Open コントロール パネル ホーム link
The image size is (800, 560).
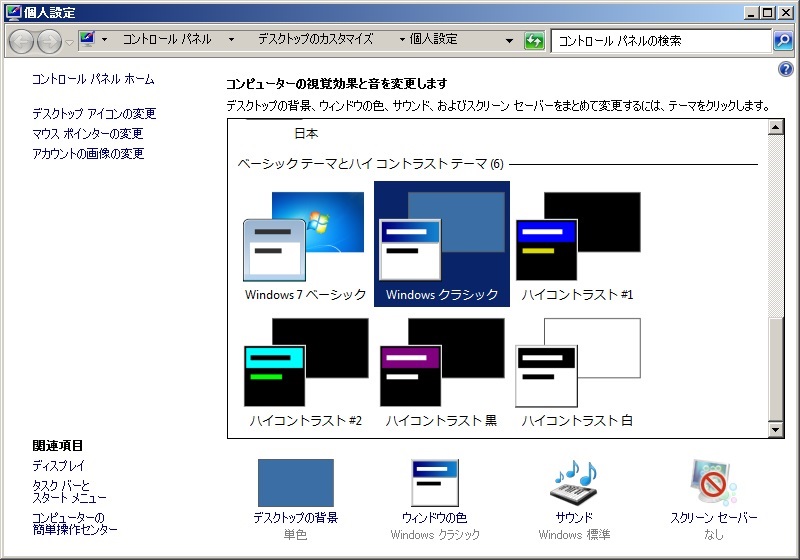tap(93, 79)
